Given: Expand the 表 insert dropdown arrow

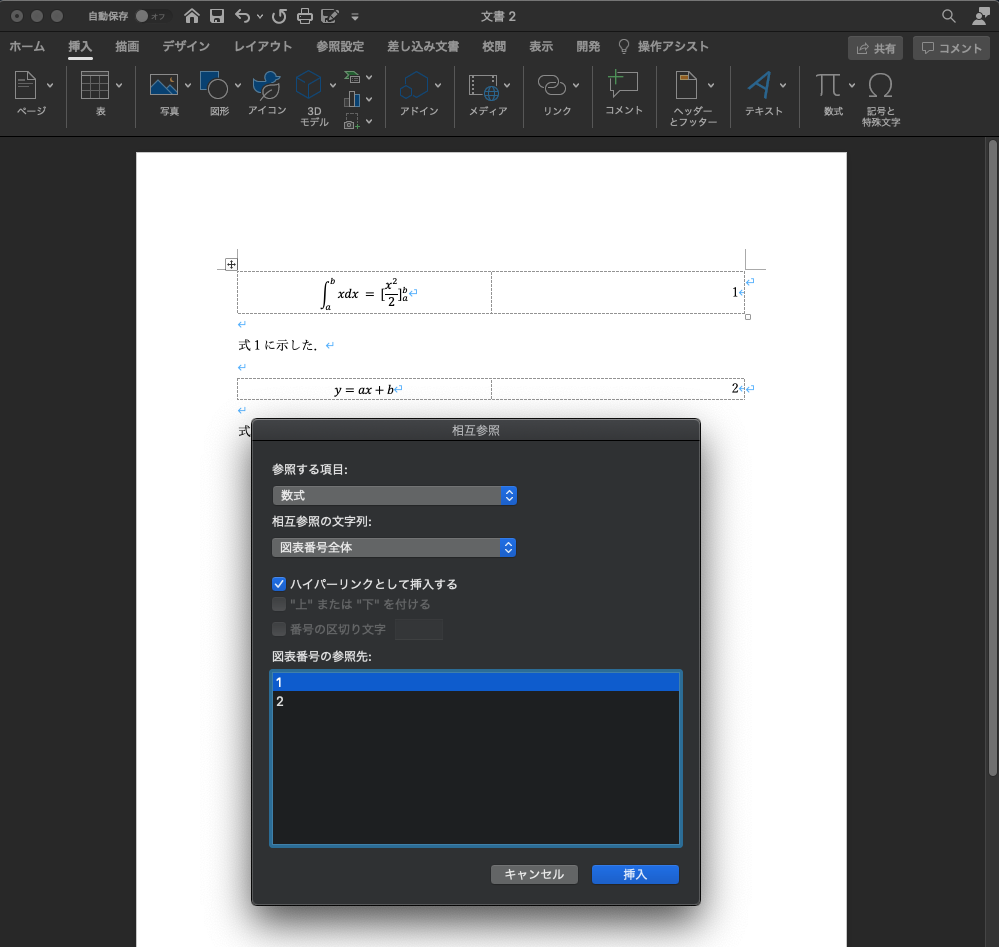Looking at the screenshot, I should tap(119, 86).
